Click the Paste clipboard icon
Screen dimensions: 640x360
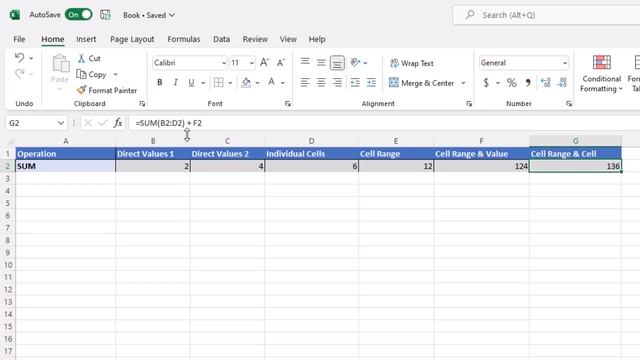(60, 64)
